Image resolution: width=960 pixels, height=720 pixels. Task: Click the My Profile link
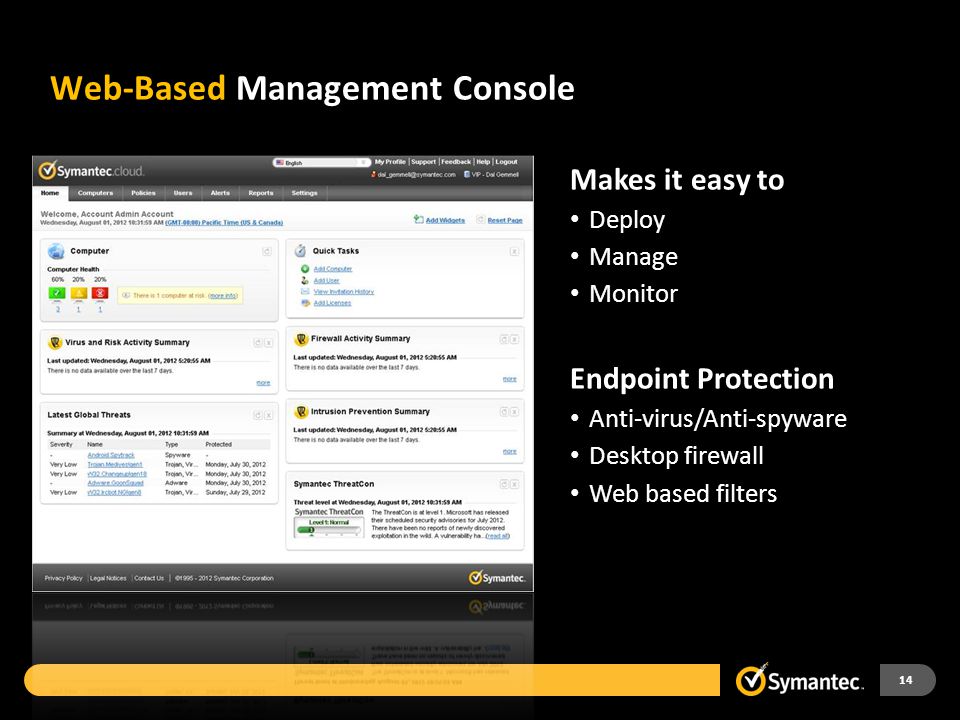coord(390,162)
